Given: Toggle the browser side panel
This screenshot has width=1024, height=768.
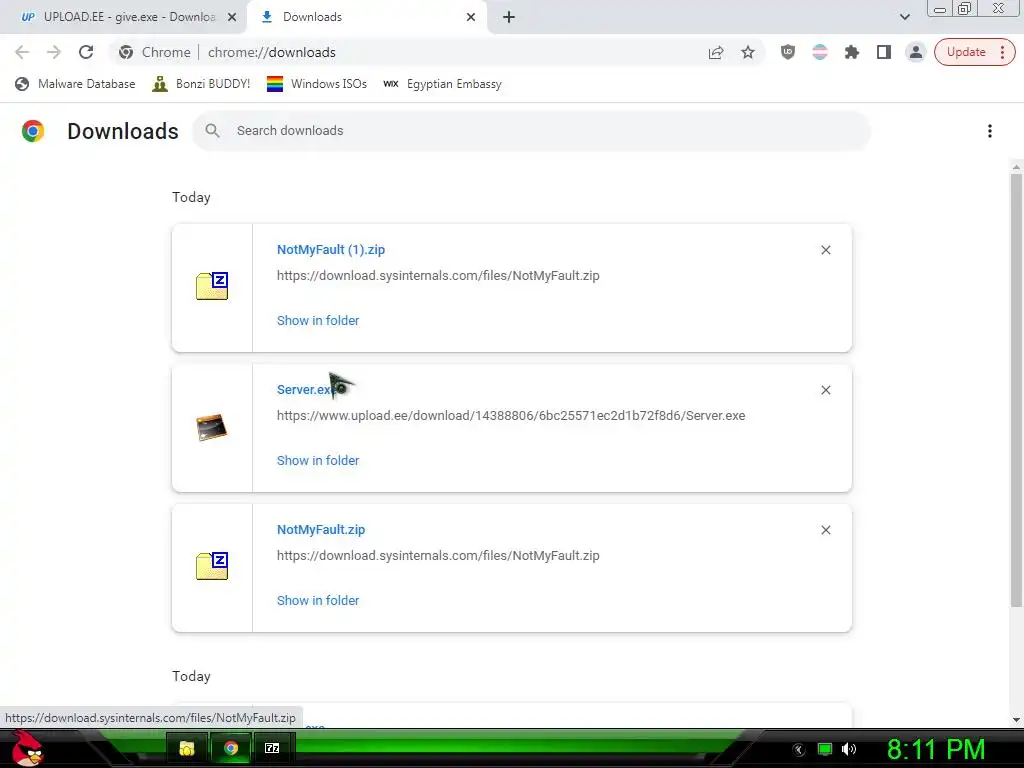Looking at the screenshot, I should click(x=884, y=52).
